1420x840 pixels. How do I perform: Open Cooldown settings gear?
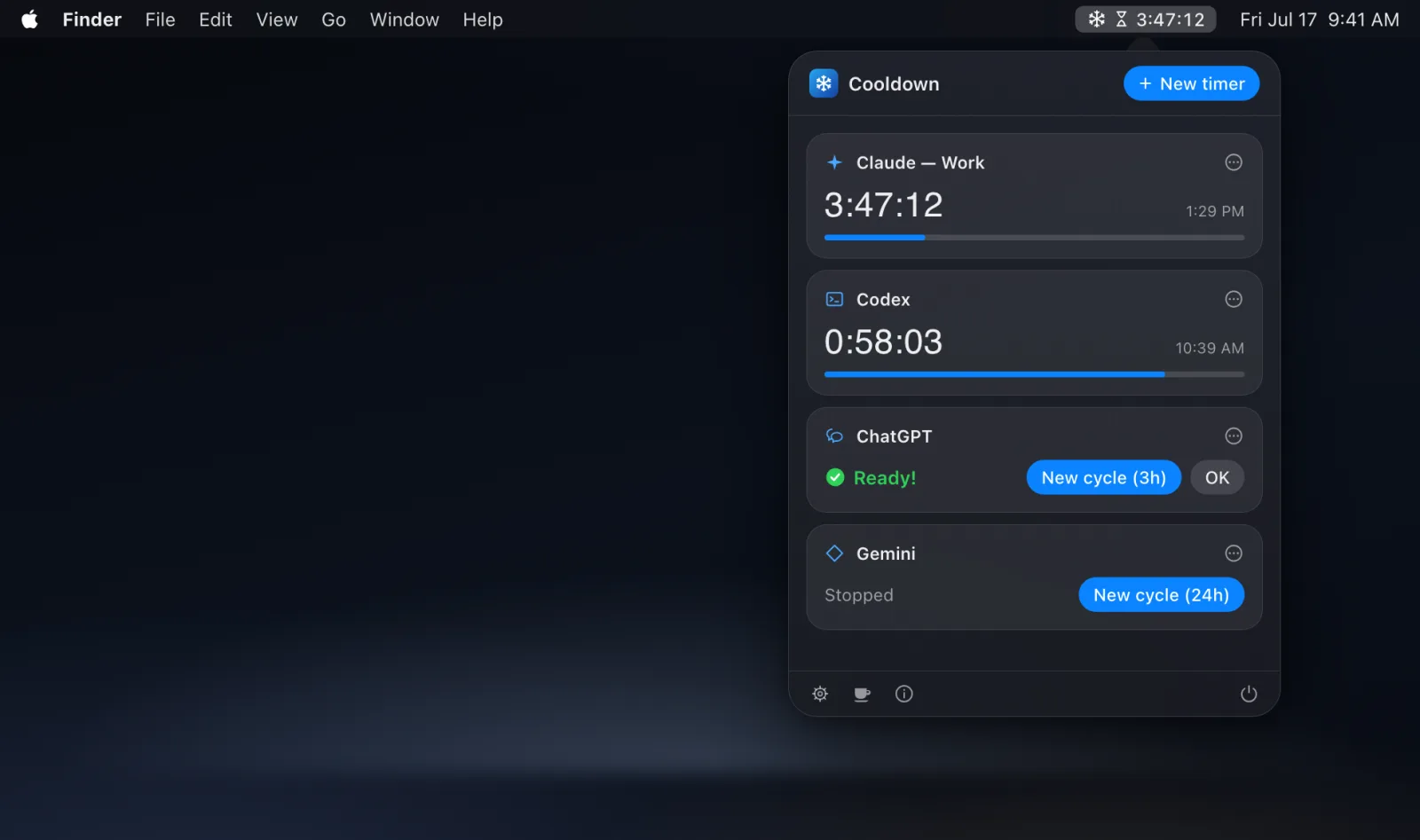820,694
